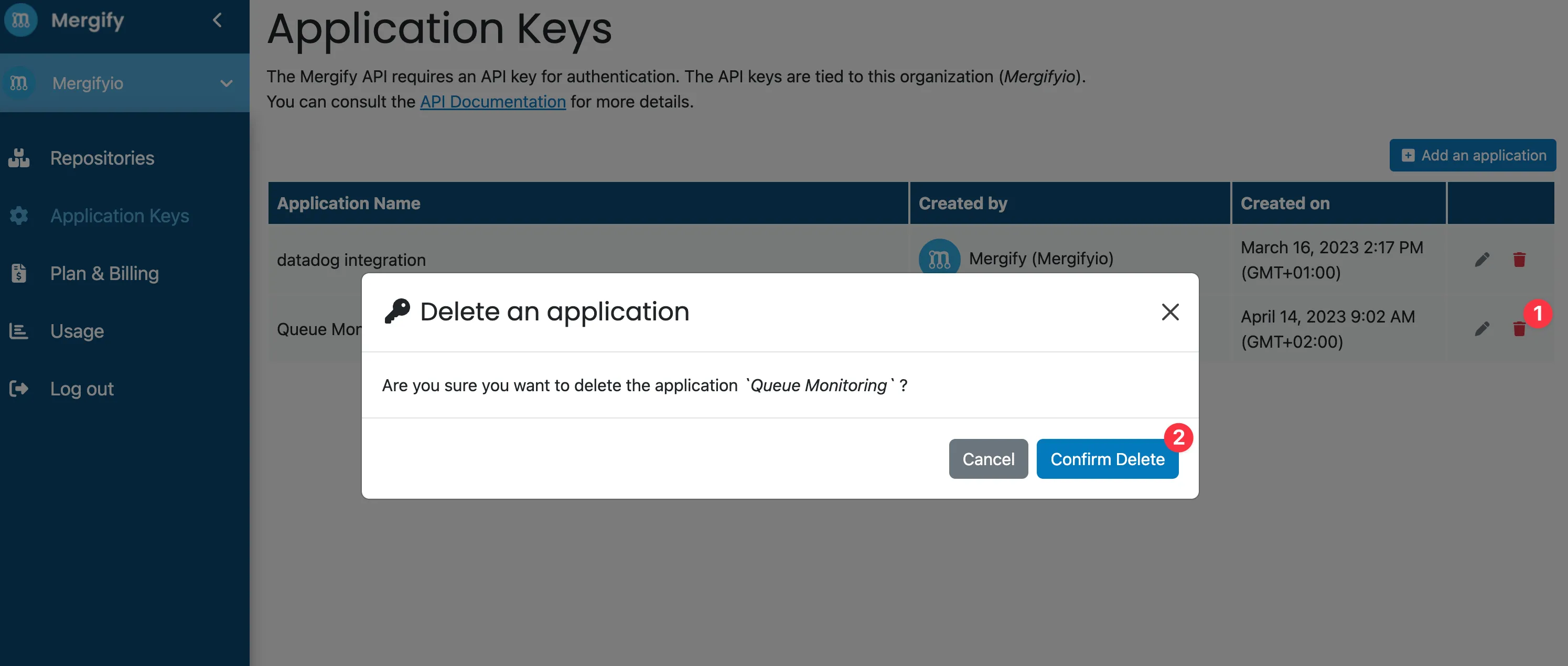
Task: Cancel the application deletion
Action: (x=988, y=459)
